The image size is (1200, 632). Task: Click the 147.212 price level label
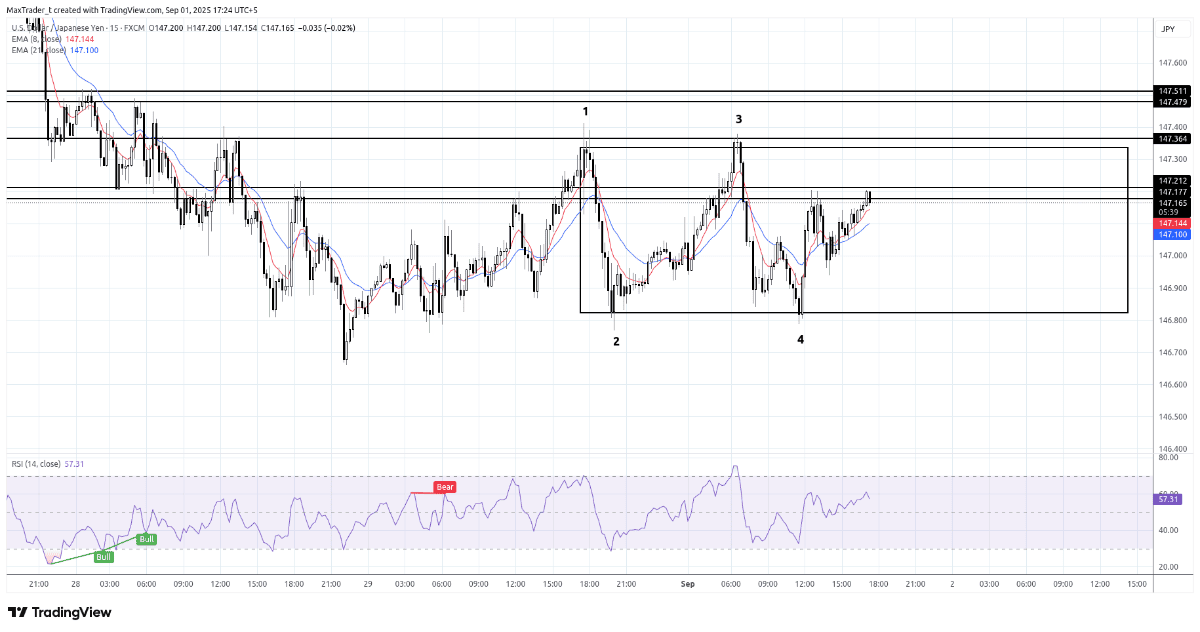[x=1173, y=181]
